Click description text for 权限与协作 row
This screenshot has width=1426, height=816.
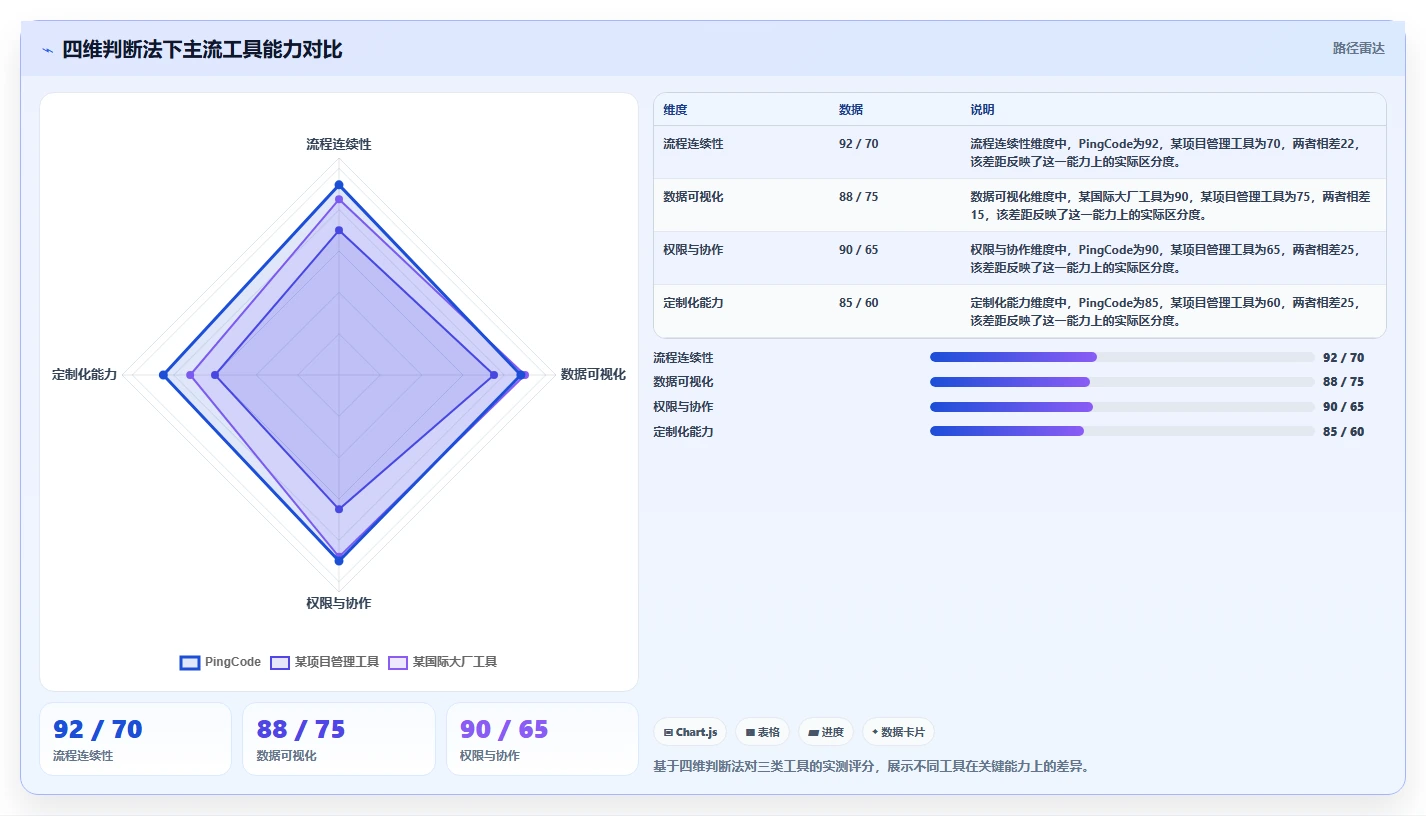point(1166,258)
